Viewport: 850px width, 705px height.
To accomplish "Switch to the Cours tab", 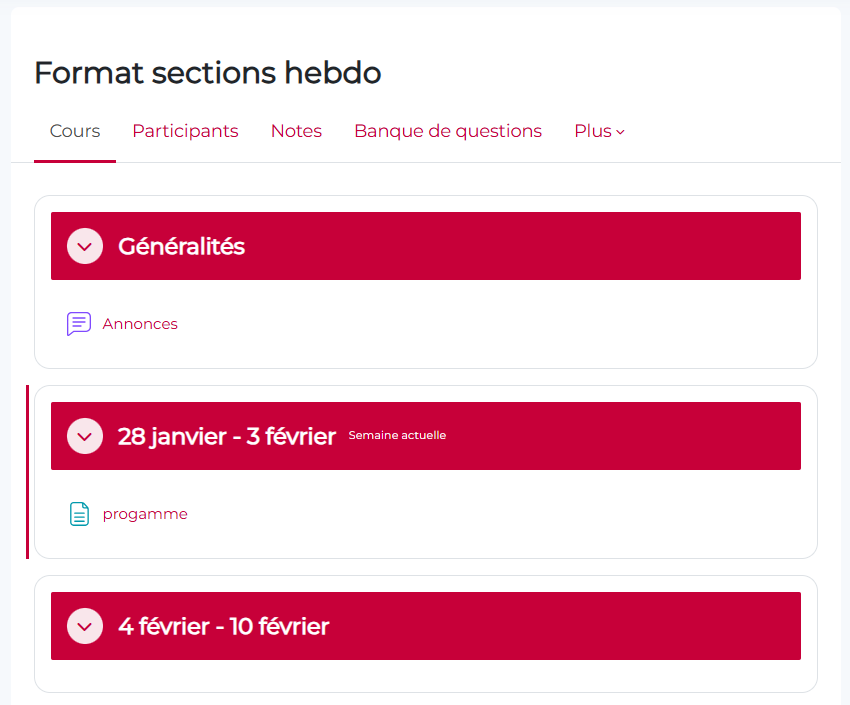I will click(75, 131).
